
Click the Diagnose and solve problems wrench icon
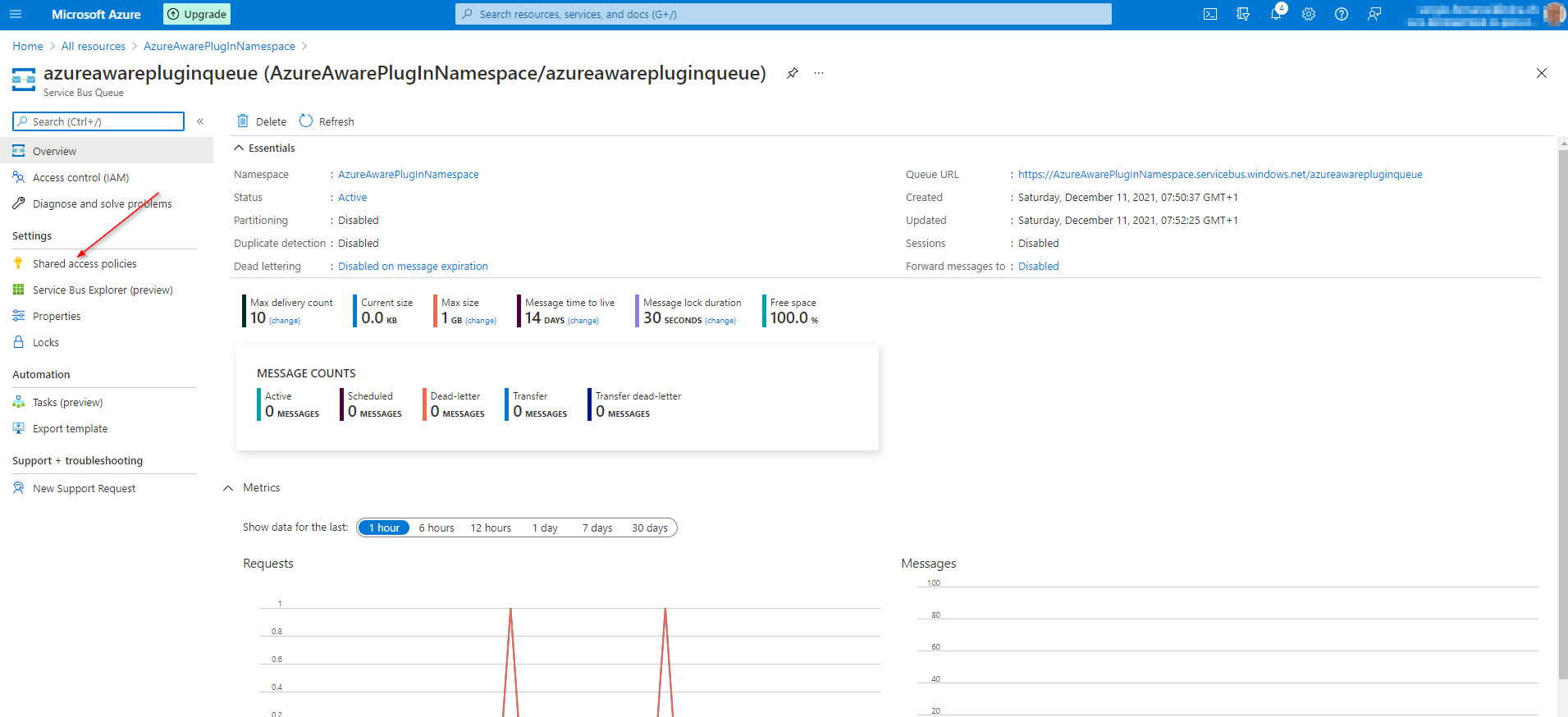click(19, 203)
